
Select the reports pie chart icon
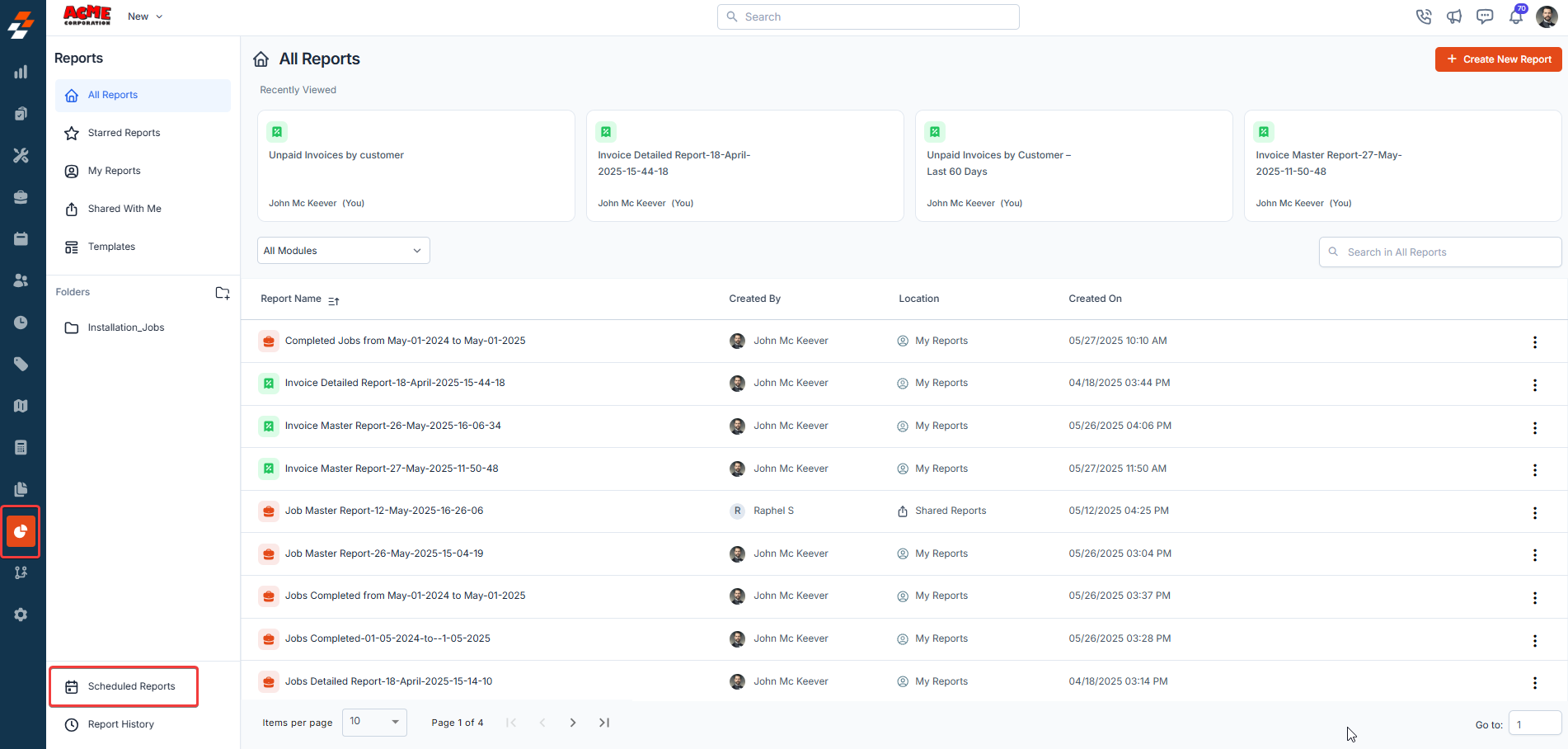pos(21,531)
